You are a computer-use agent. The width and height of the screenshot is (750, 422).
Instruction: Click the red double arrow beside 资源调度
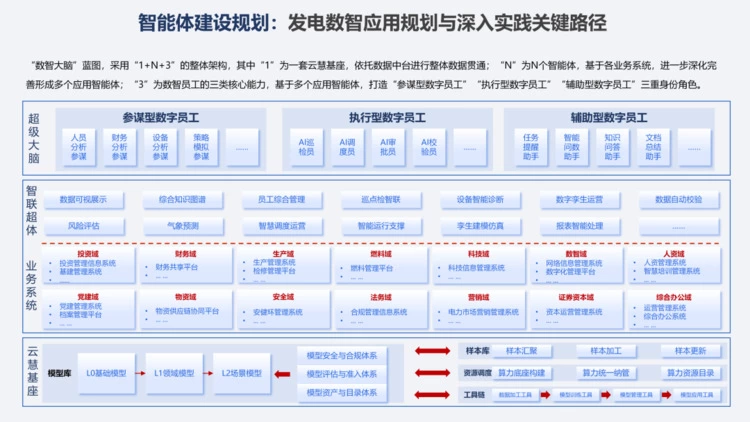pos(432,373)
